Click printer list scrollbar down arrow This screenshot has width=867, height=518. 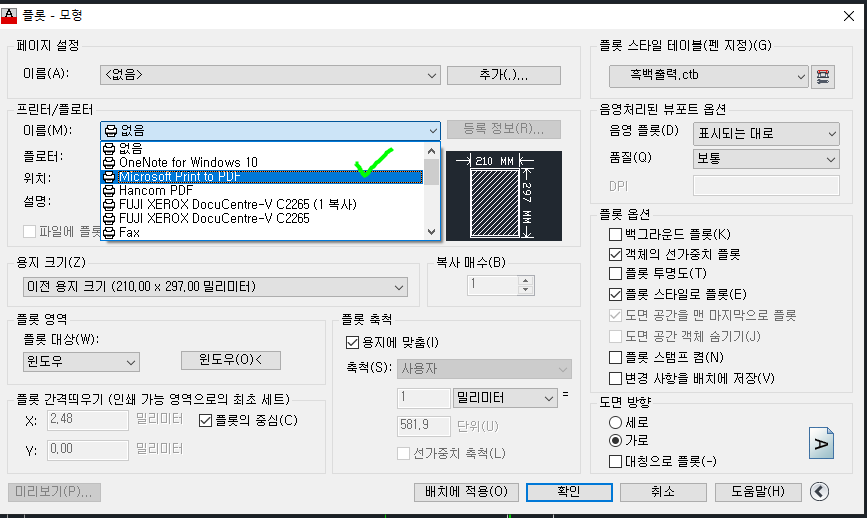tap(432, 232)
